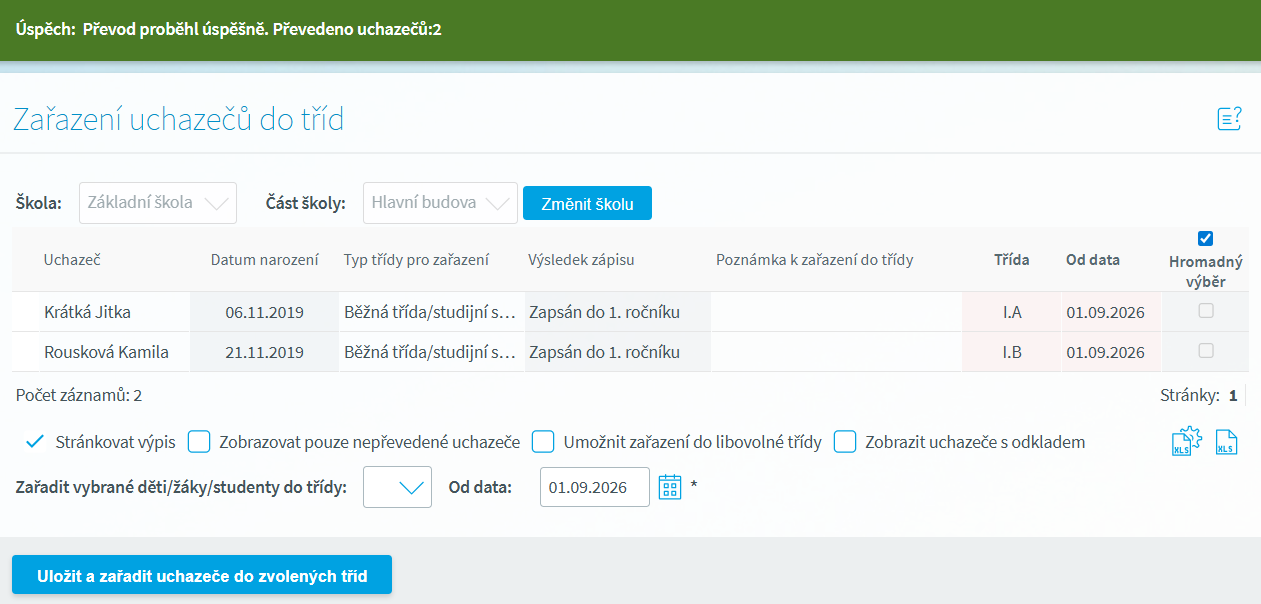Open the calendar date picker icon
This screenshot has height=604, width=1261.
point(670,487)
